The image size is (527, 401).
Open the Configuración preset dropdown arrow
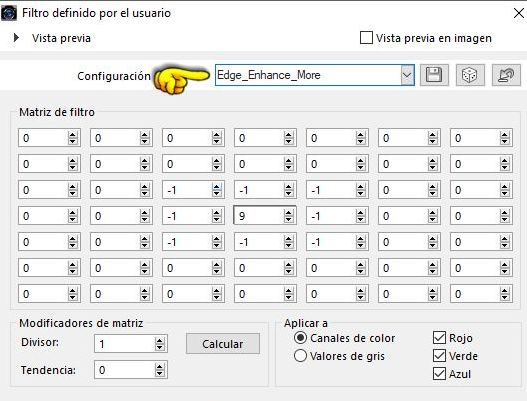pos(407,75)
